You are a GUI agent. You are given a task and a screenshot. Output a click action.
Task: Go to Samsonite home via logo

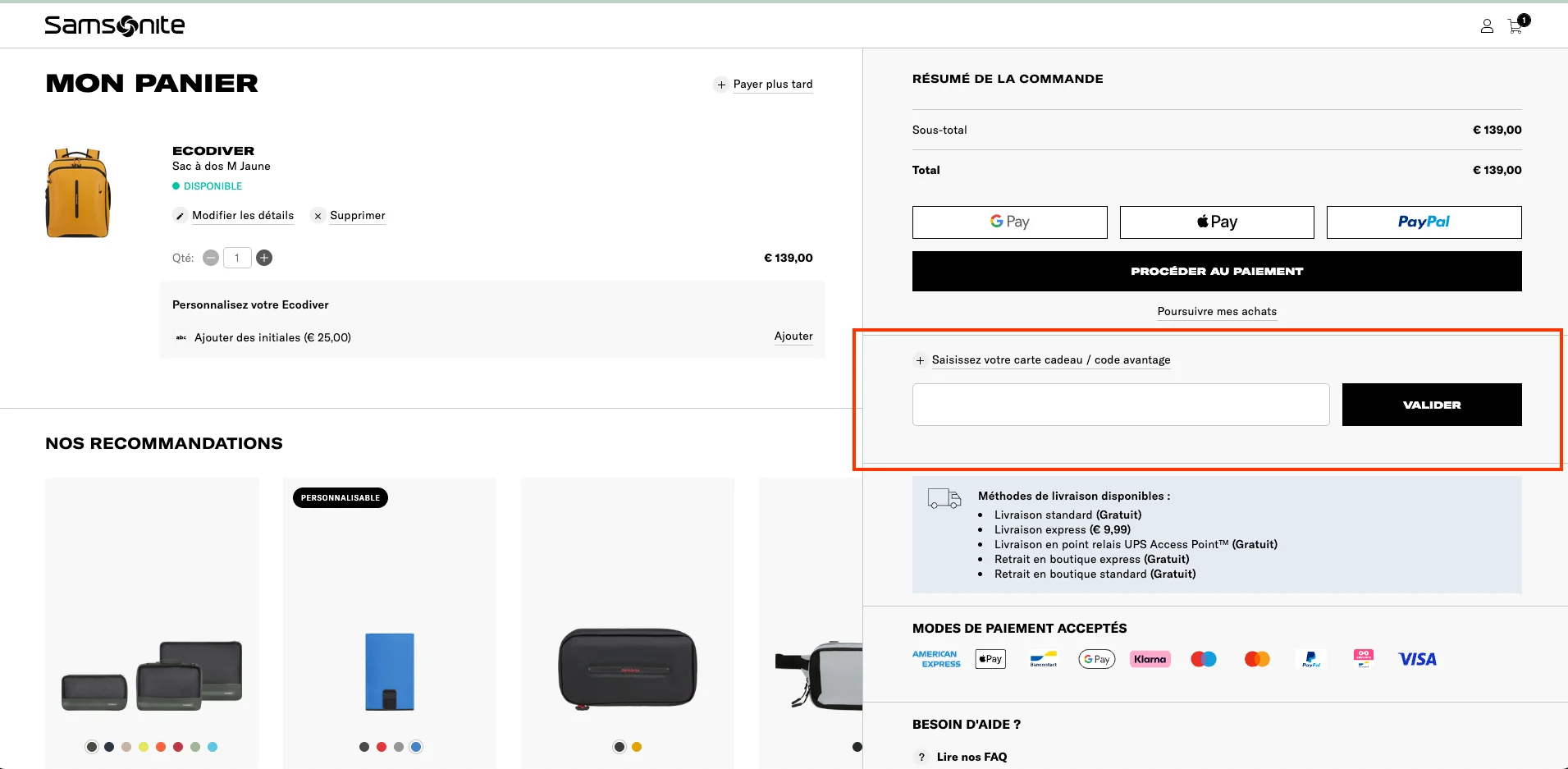(115, 25)
